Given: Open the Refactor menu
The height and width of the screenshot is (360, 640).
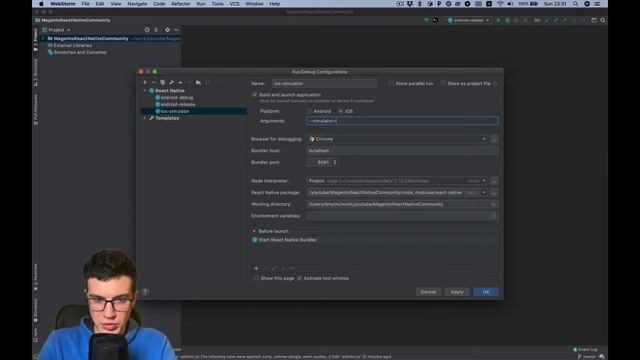Looking at the screenshot, I should (x=180, y=4).
